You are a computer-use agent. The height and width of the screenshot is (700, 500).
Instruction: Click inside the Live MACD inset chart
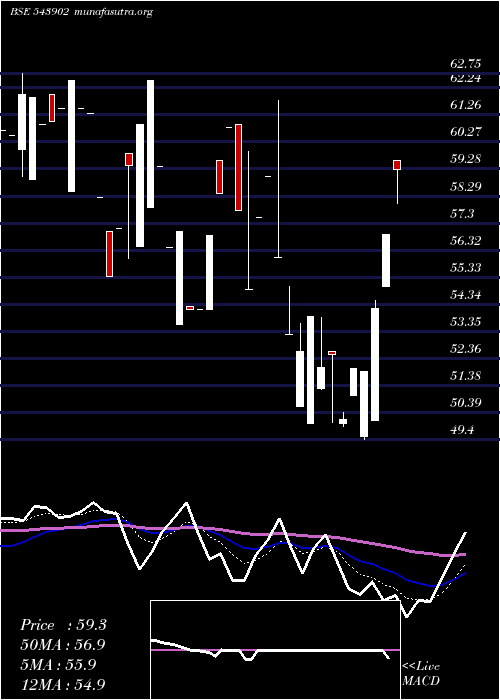(275, 650)
